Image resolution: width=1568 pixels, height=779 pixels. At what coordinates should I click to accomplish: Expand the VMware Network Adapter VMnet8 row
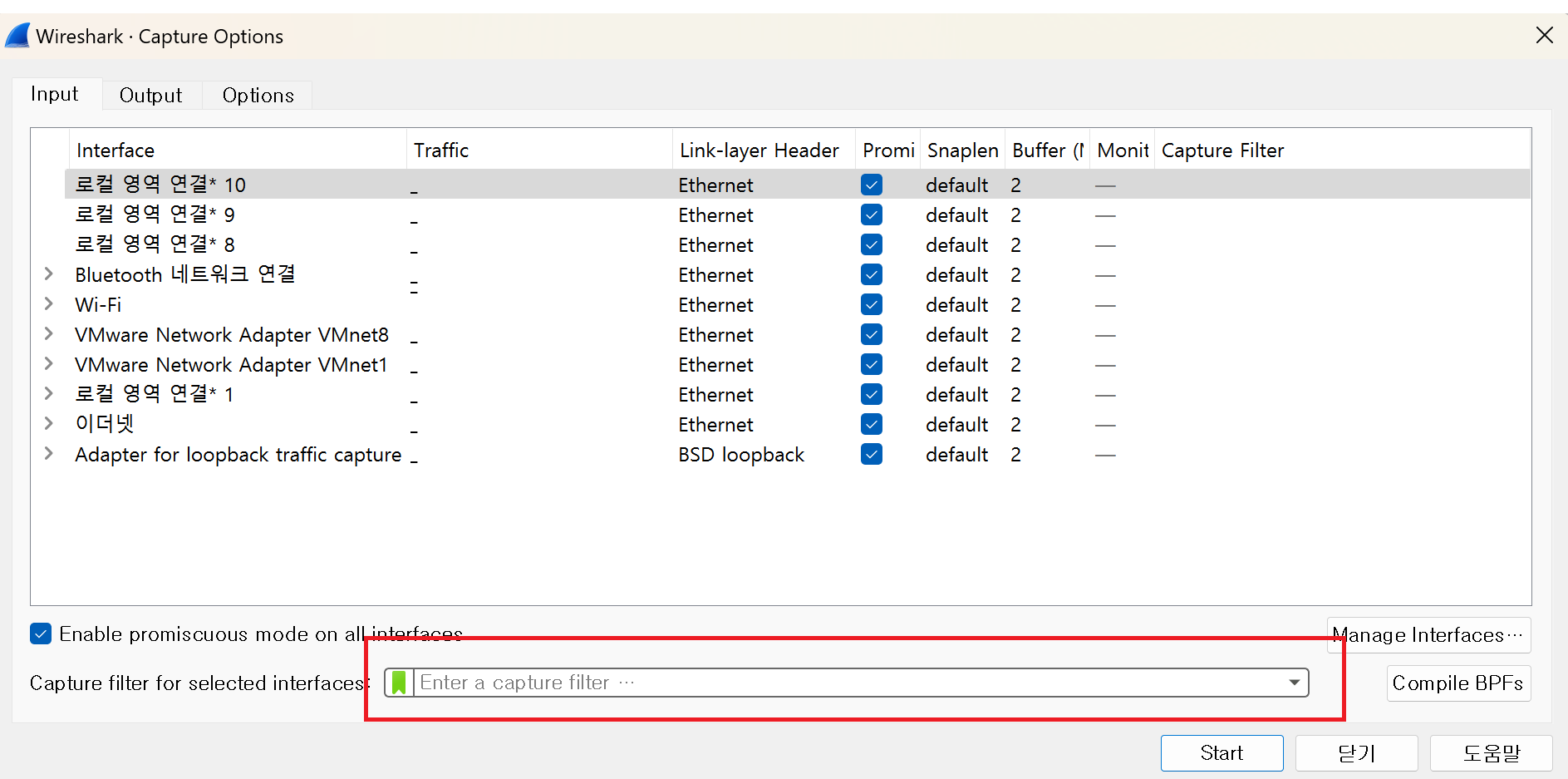click(x=48, y=333)
